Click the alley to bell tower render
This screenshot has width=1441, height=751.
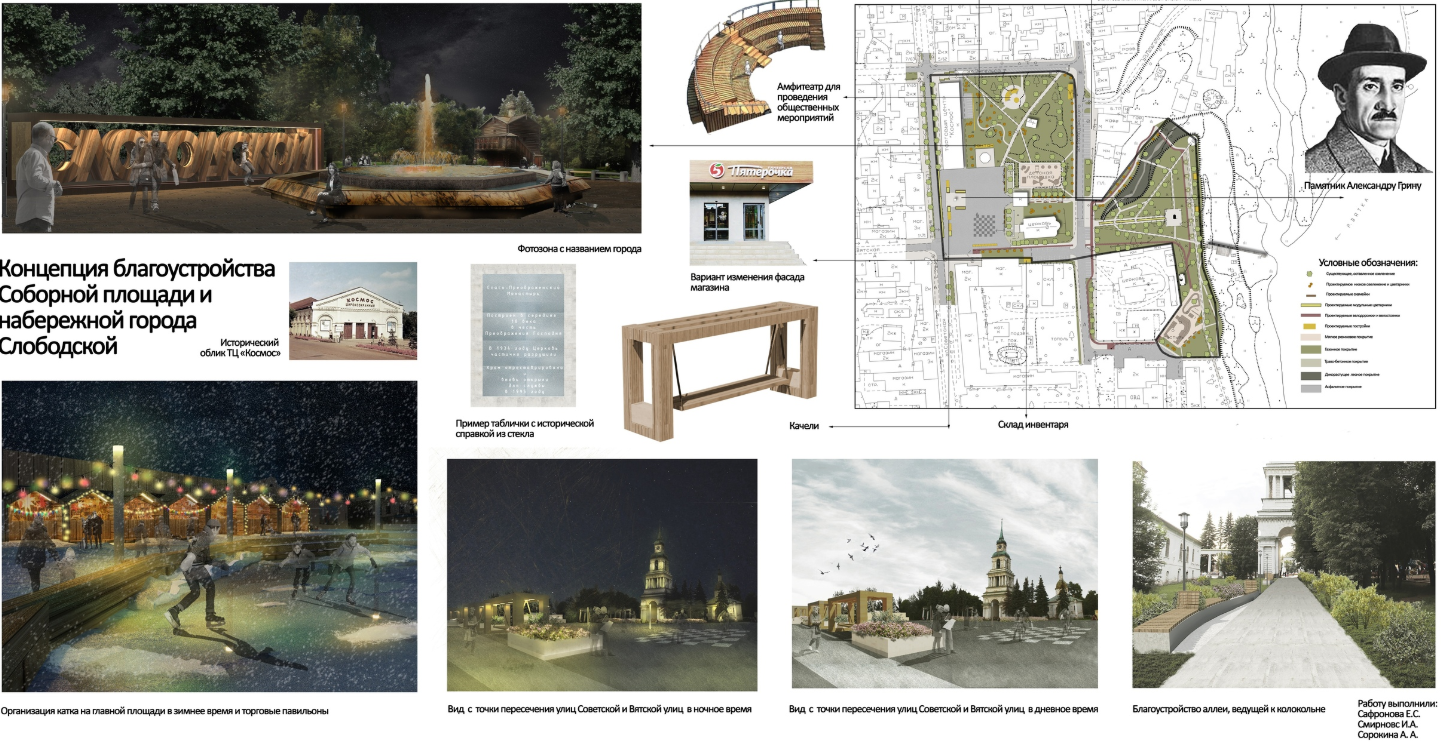[x=1284, y=575]
